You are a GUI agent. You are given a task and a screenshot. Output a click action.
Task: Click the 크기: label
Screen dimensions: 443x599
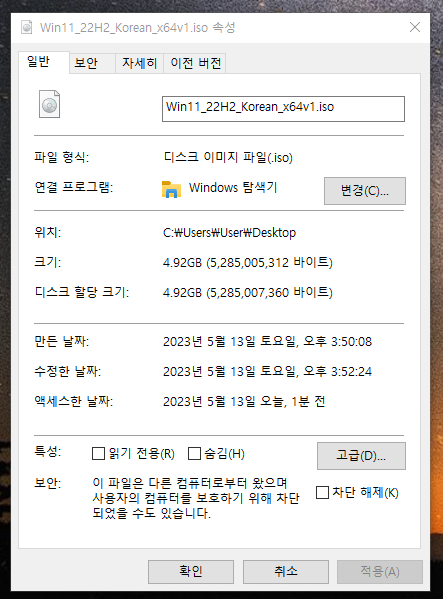click(x=47, y=262)
